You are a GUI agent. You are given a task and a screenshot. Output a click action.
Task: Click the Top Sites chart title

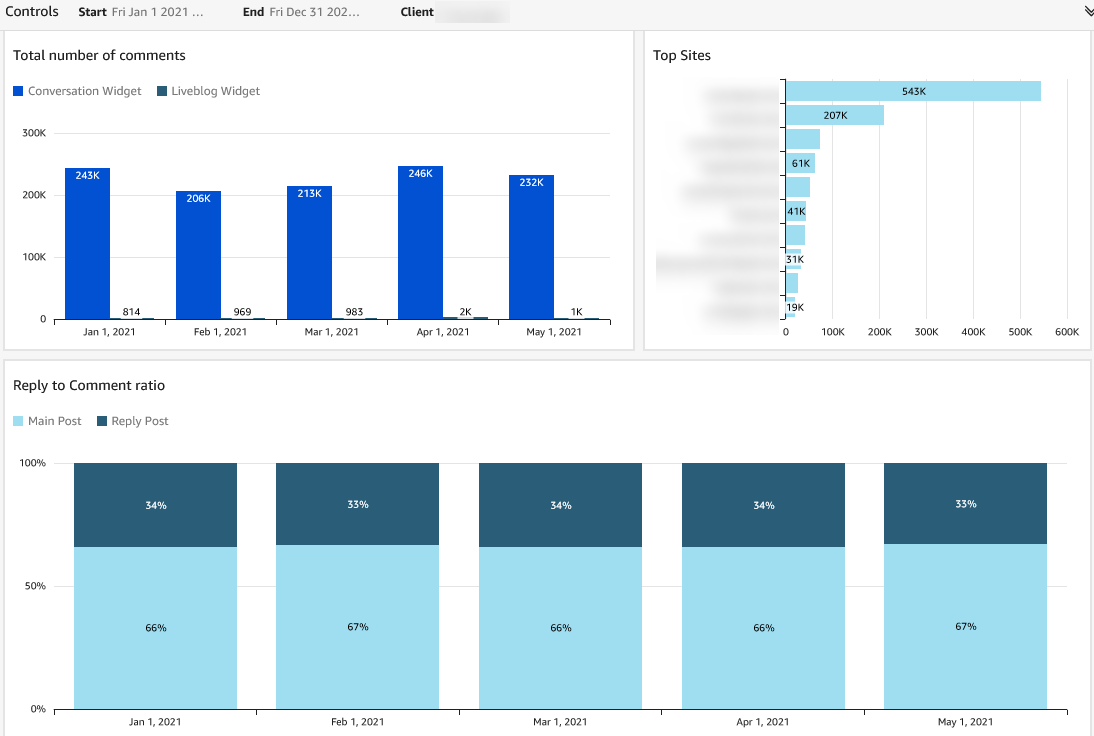(x=682, y=56)
